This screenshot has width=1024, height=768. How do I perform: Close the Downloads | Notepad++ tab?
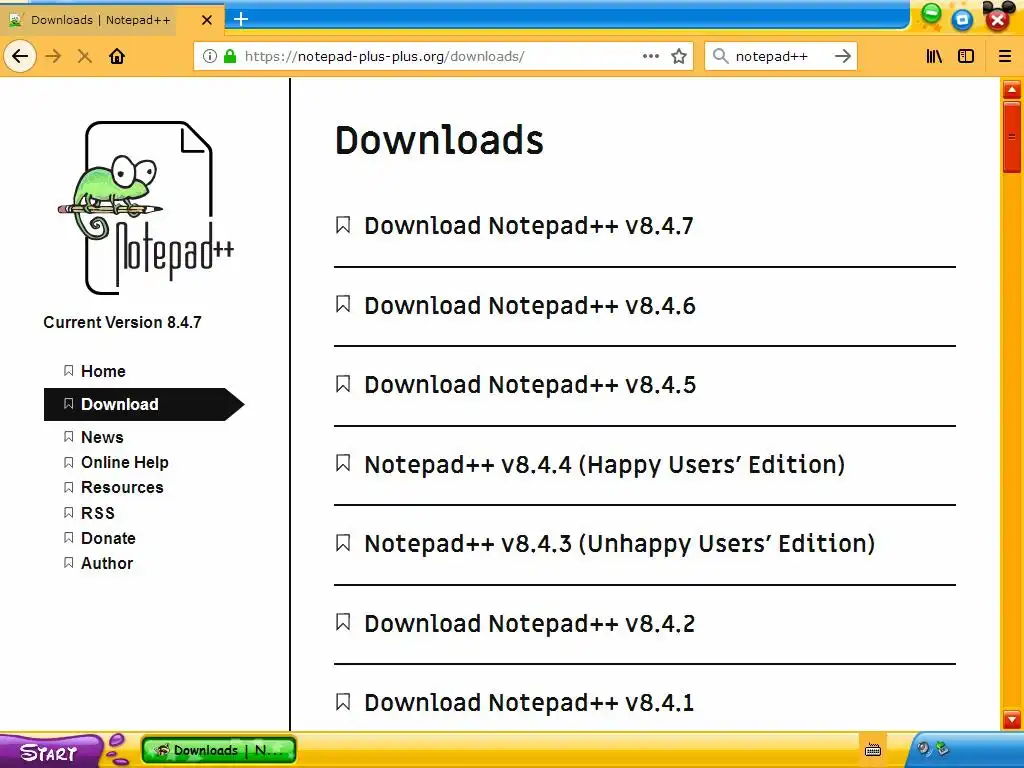pos(207,20)
